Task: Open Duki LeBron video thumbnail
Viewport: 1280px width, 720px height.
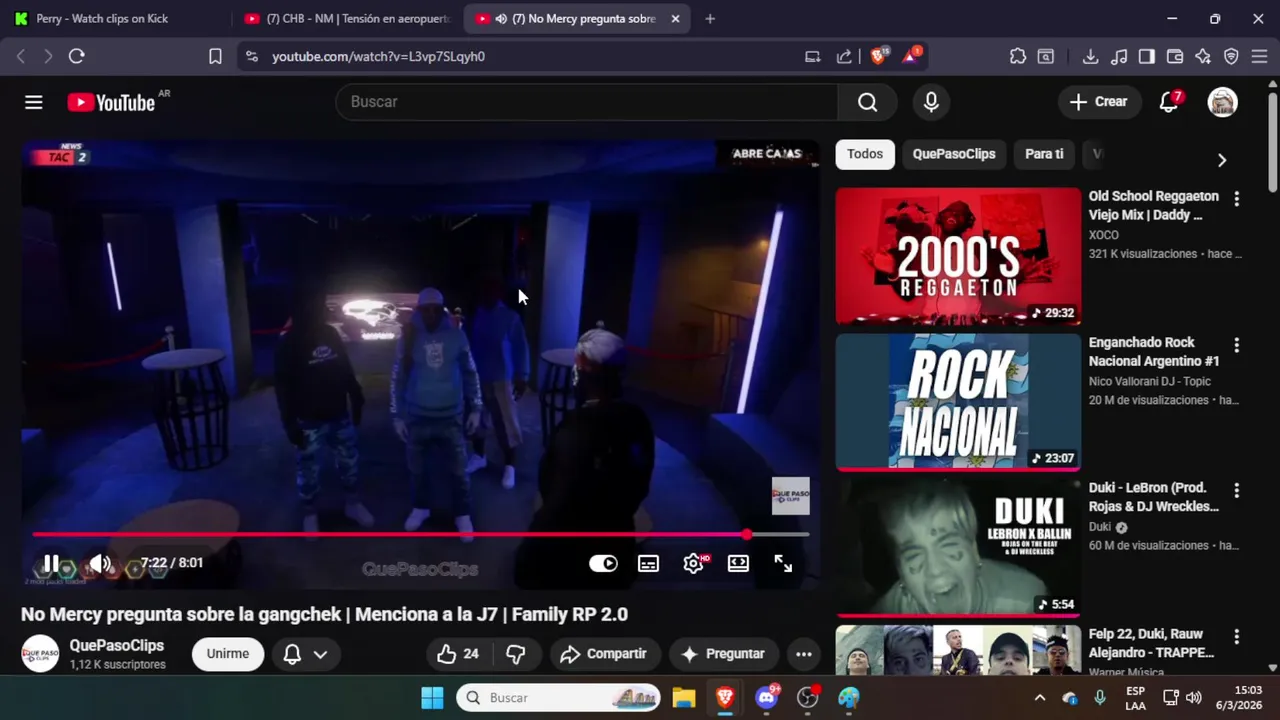Action: click(958, 548)
